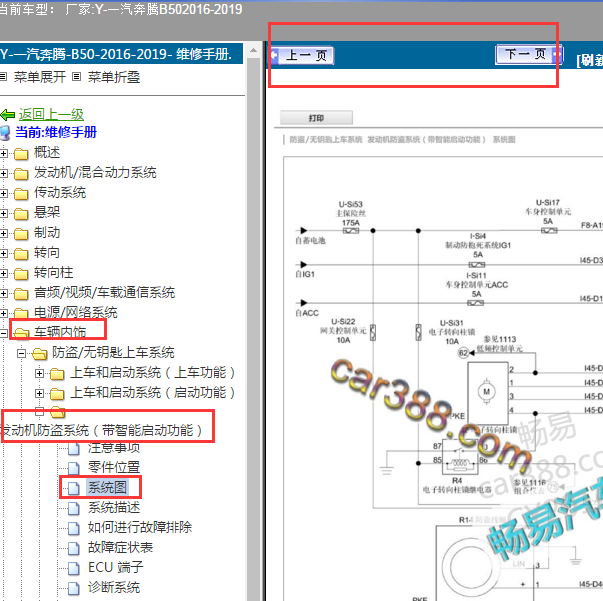Click the tree panel vertical scrollbar track
The width and height of the screenshot is (603, 601).
[253, 327]
